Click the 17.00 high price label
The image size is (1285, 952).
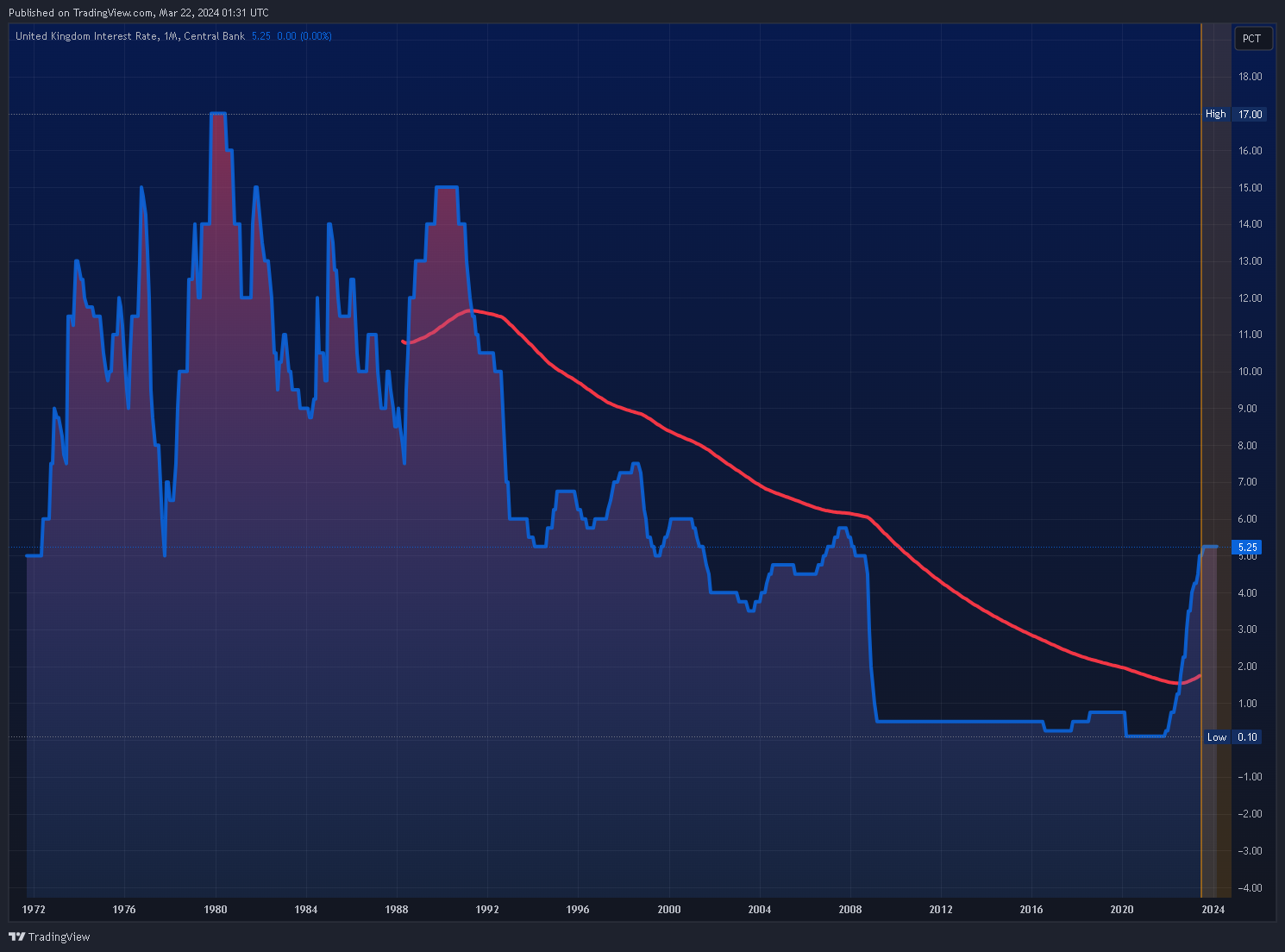pos(1250,114)
